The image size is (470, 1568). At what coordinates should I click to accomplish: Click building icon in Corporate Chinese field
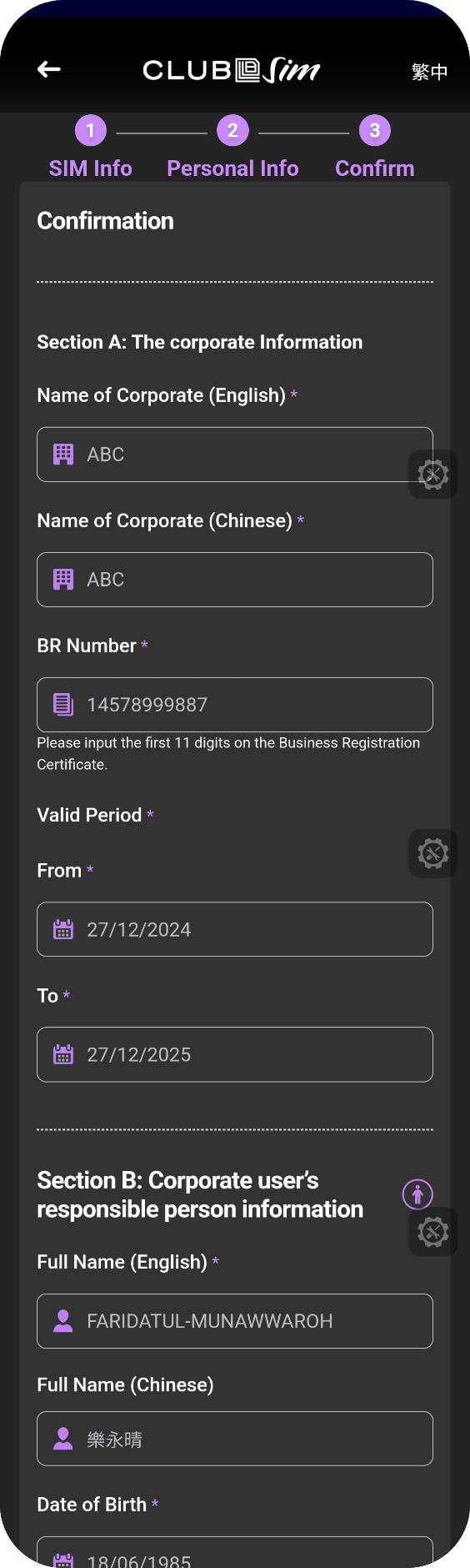63,580
